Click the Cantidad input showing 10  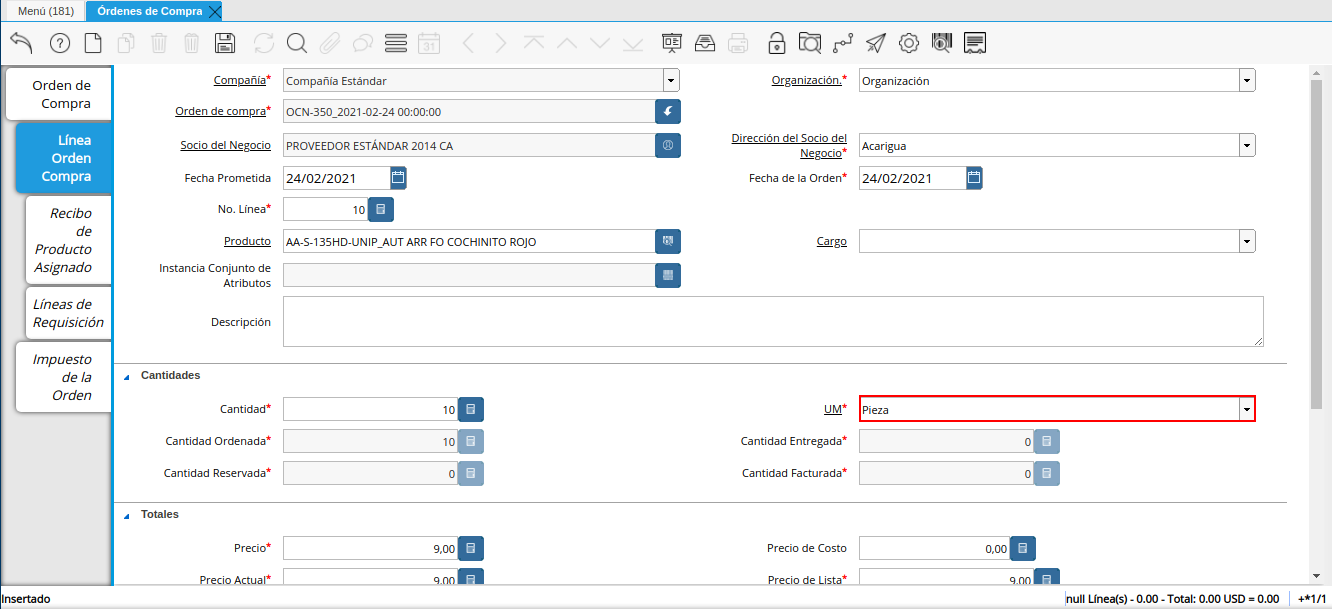[x=370, y=409]
